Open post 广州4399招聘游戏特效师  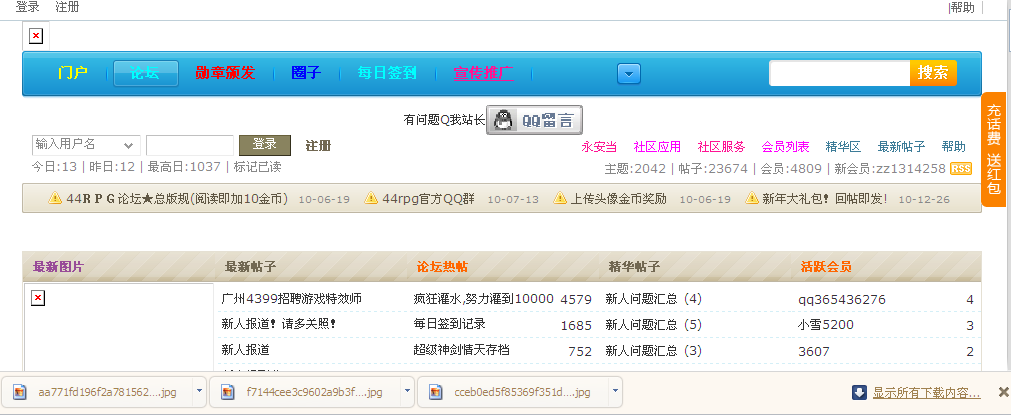click(x=291, y=299)
